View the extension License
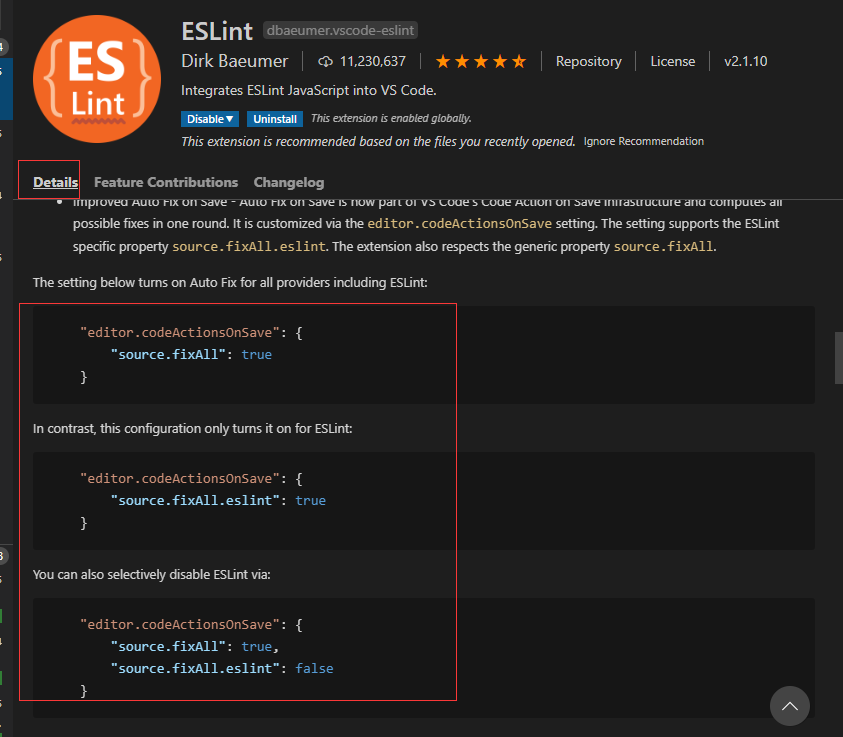The width and height of the screenshot is (843, 737). 672,61
